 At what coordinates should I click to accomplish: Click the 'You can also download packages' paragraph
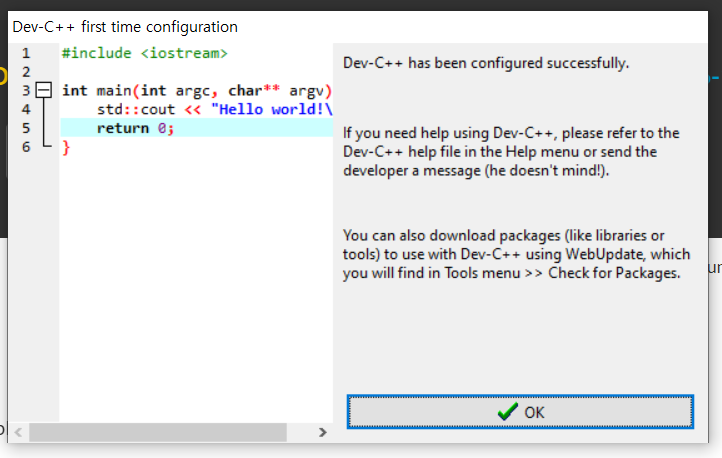[x=516, y=254]
